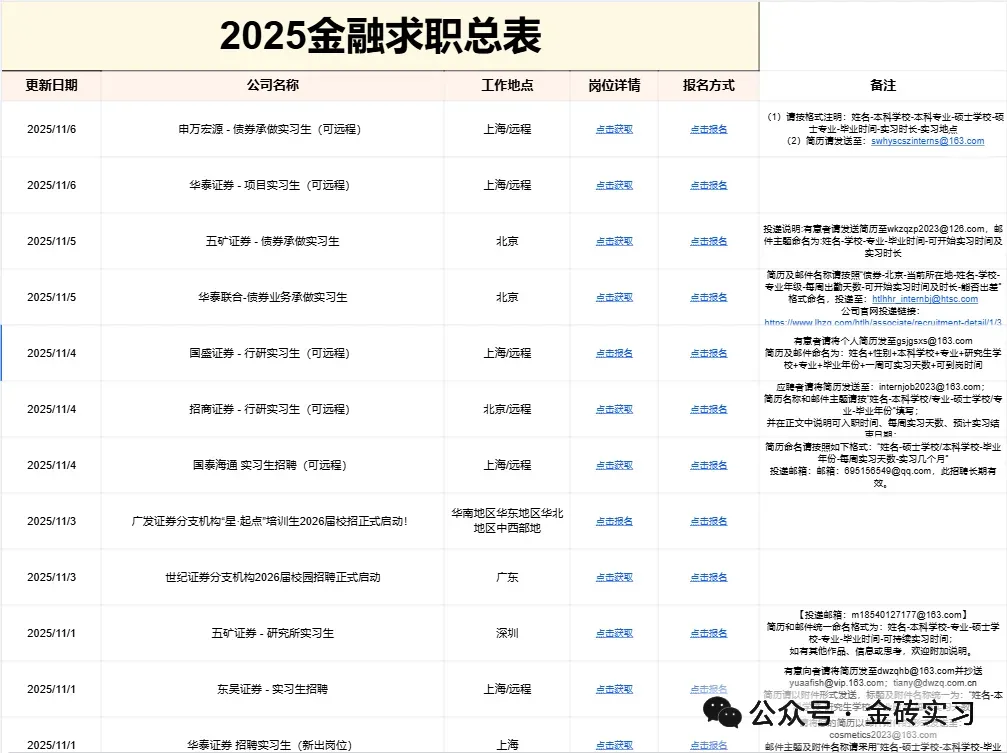
Task: Click email link swhyscszinterns@163.com
Action: point(927,141)
